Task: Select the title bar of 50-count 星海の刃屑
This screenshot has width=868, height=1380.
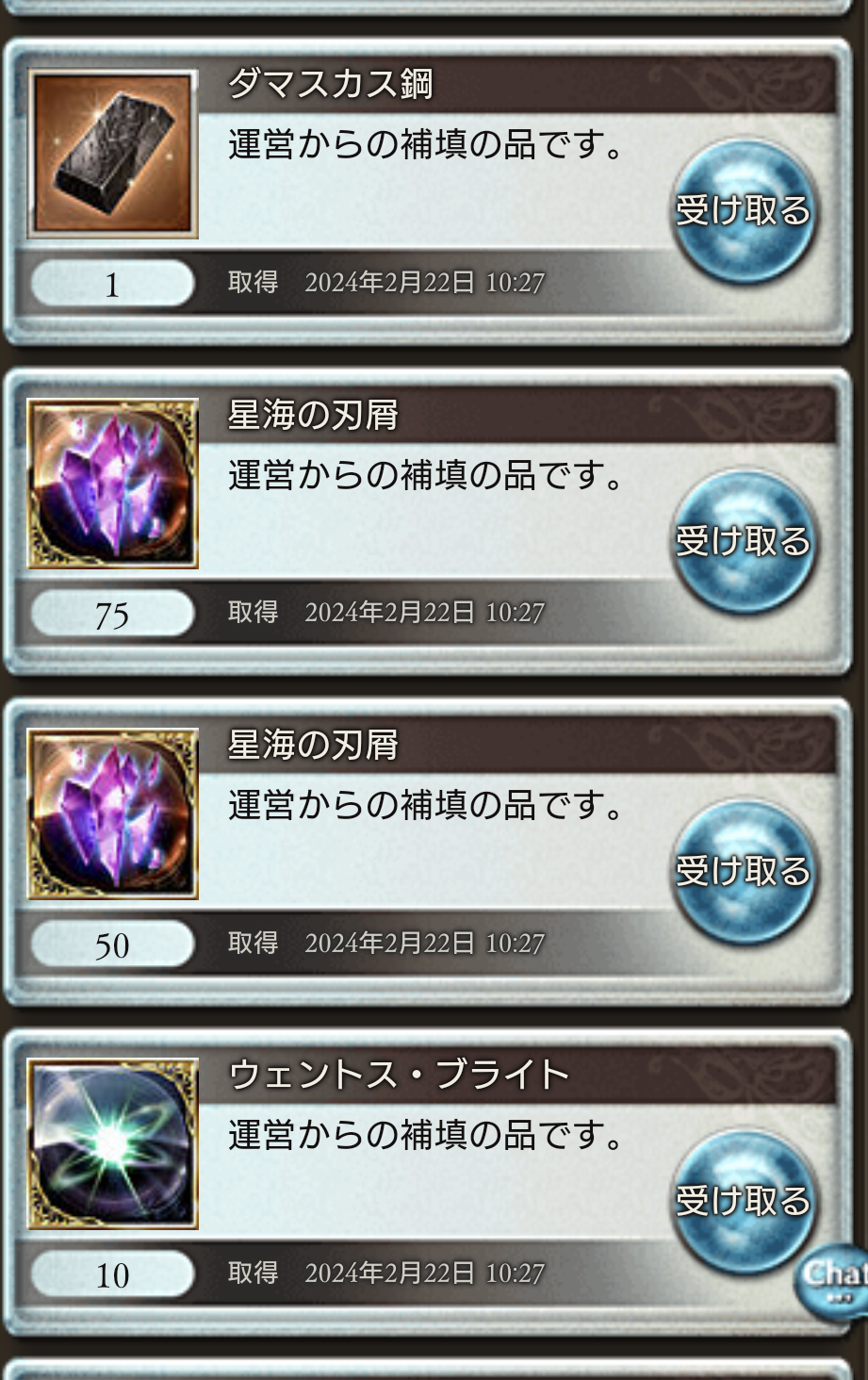Action: coord(518,745)
